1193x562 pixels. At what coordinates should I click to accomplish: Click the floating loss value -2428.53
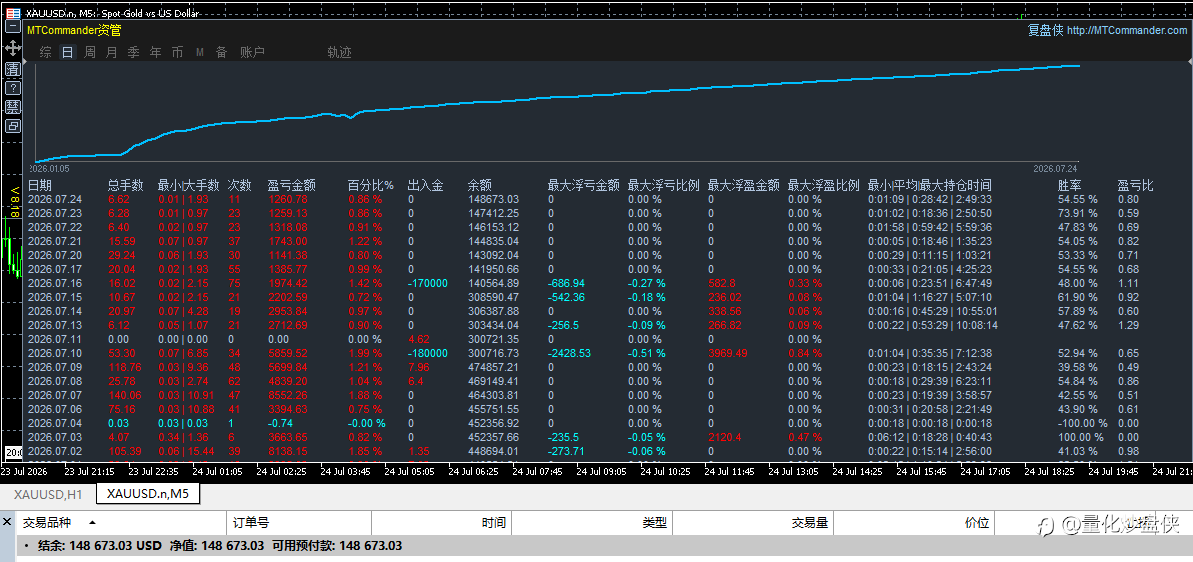(x=569, y=353)
